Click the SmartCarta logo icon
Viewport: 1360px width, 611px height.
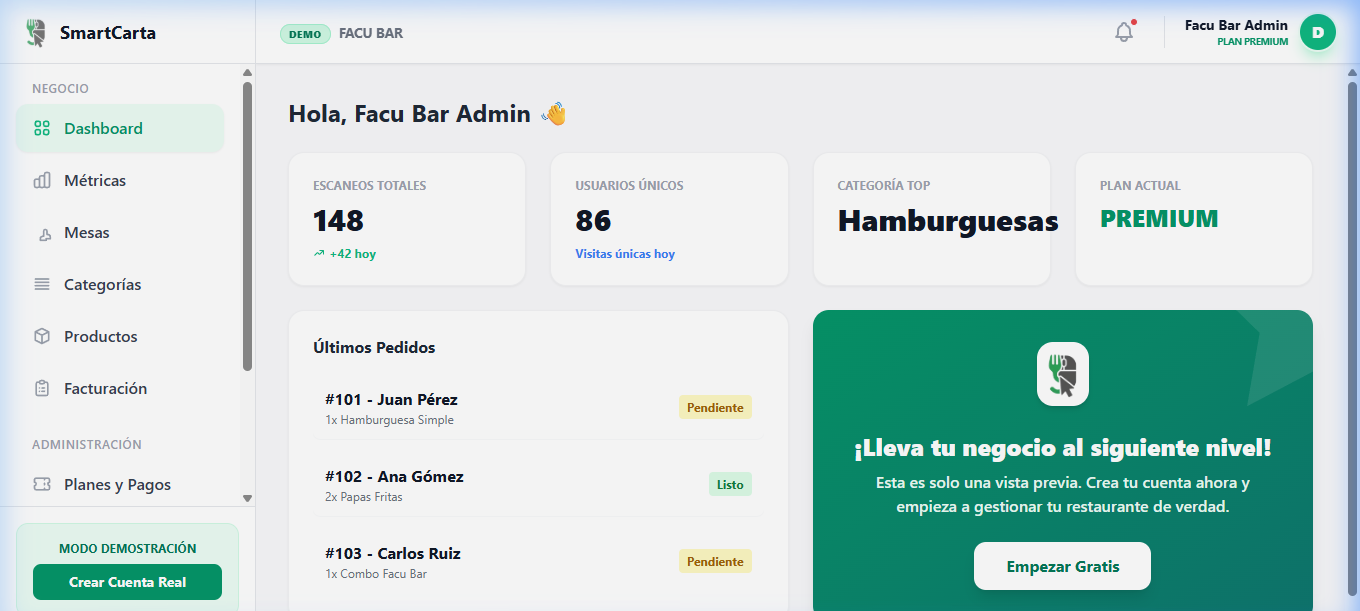37,33
